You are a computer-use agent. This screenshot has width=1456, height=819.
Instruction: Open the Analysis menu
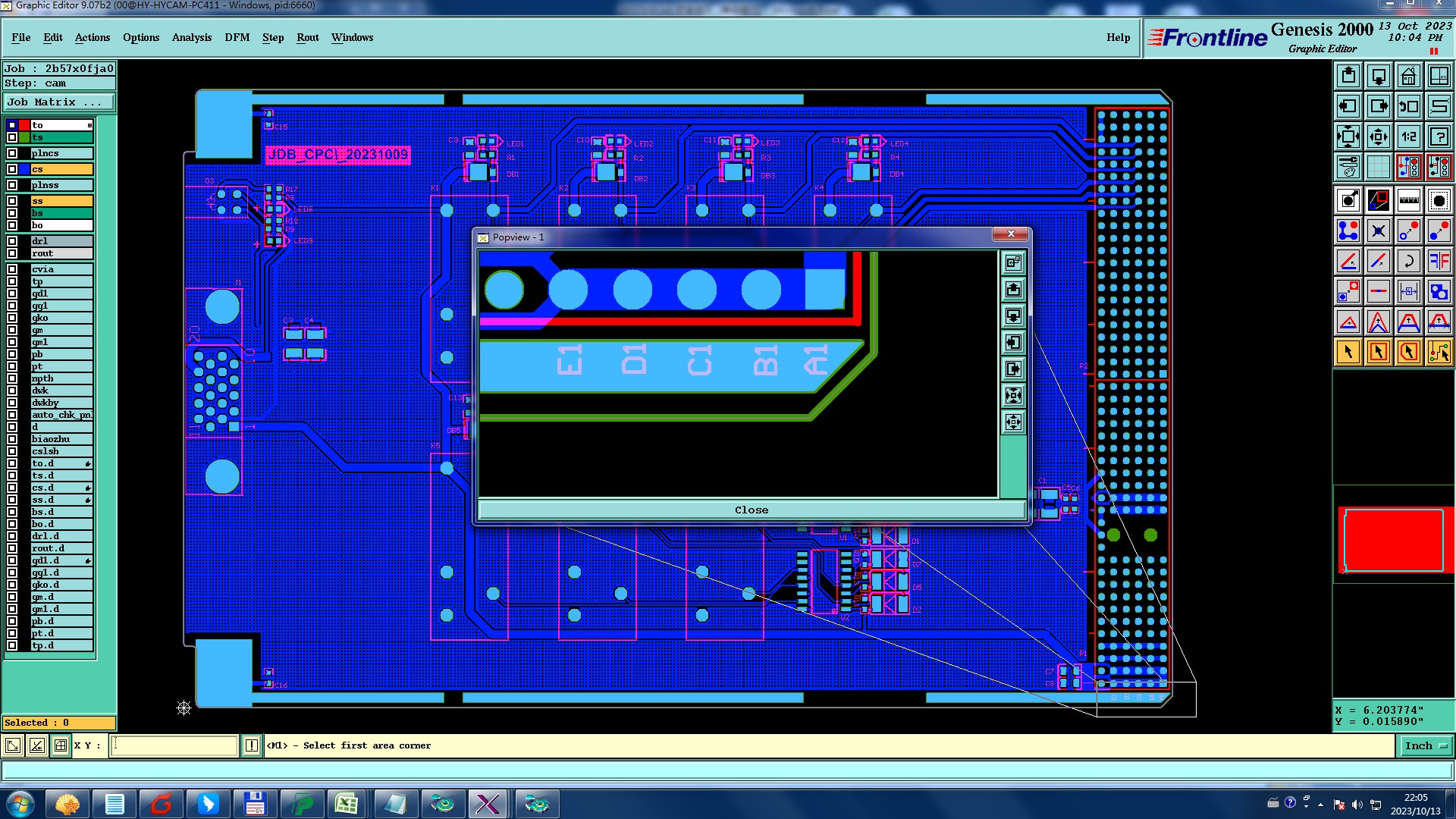click(191, 37)
